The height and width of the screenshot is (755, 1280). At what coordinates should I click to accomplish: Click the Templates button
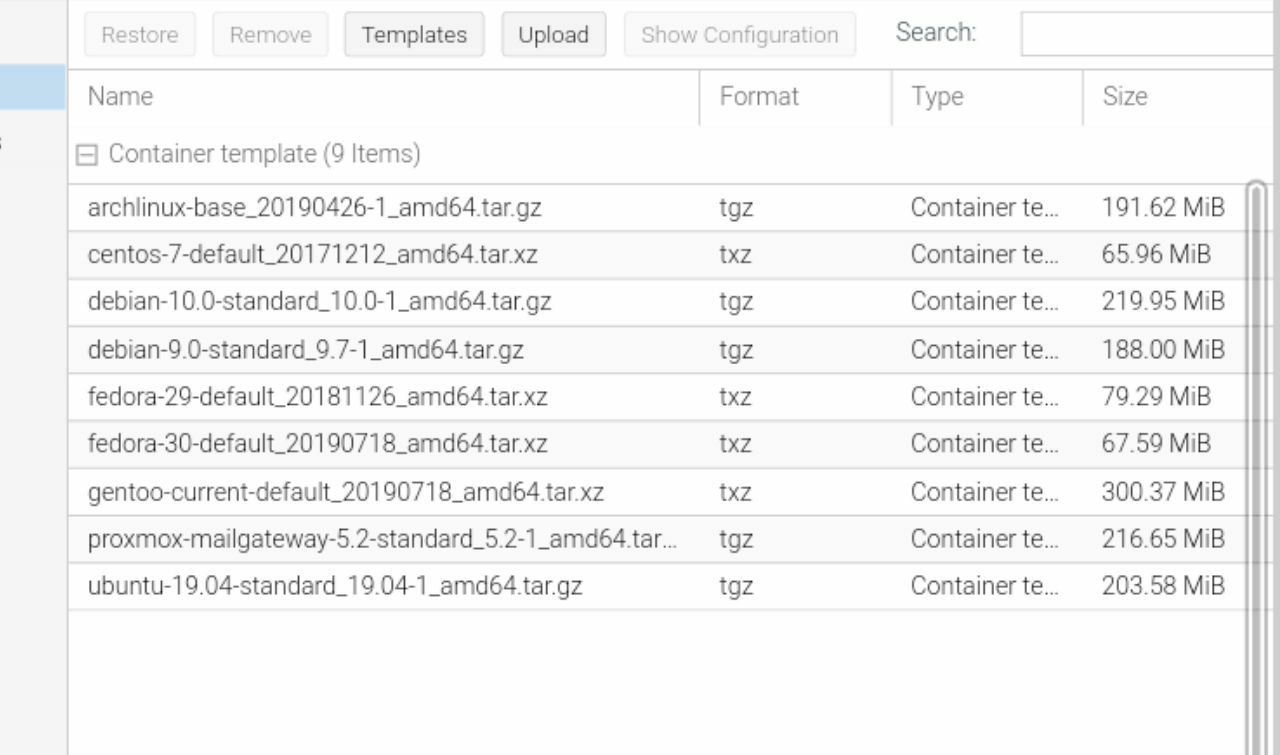coord(414,35)
